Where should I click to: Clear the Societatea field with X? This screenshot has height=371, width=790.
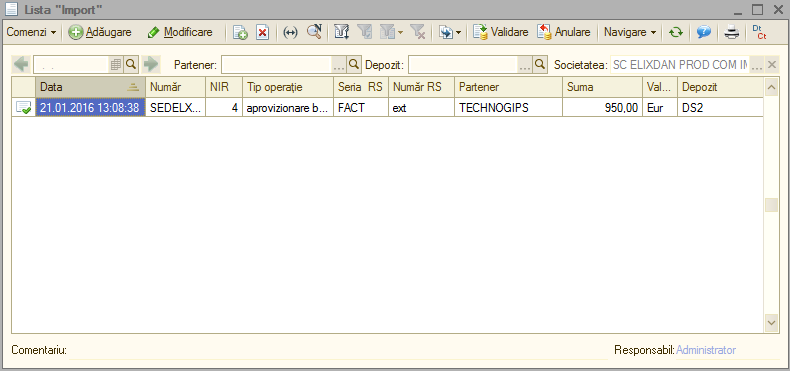click(x=772, y=65)
